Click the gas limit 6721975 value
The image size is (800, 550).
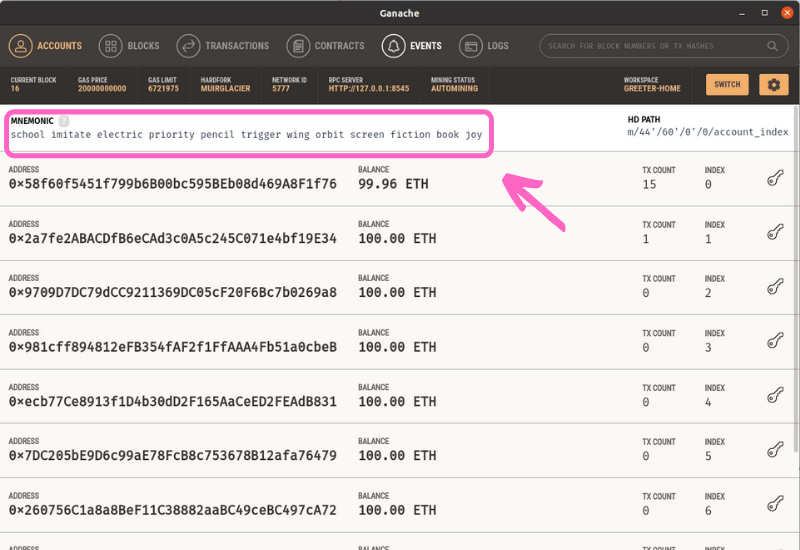tap(163, 89)
